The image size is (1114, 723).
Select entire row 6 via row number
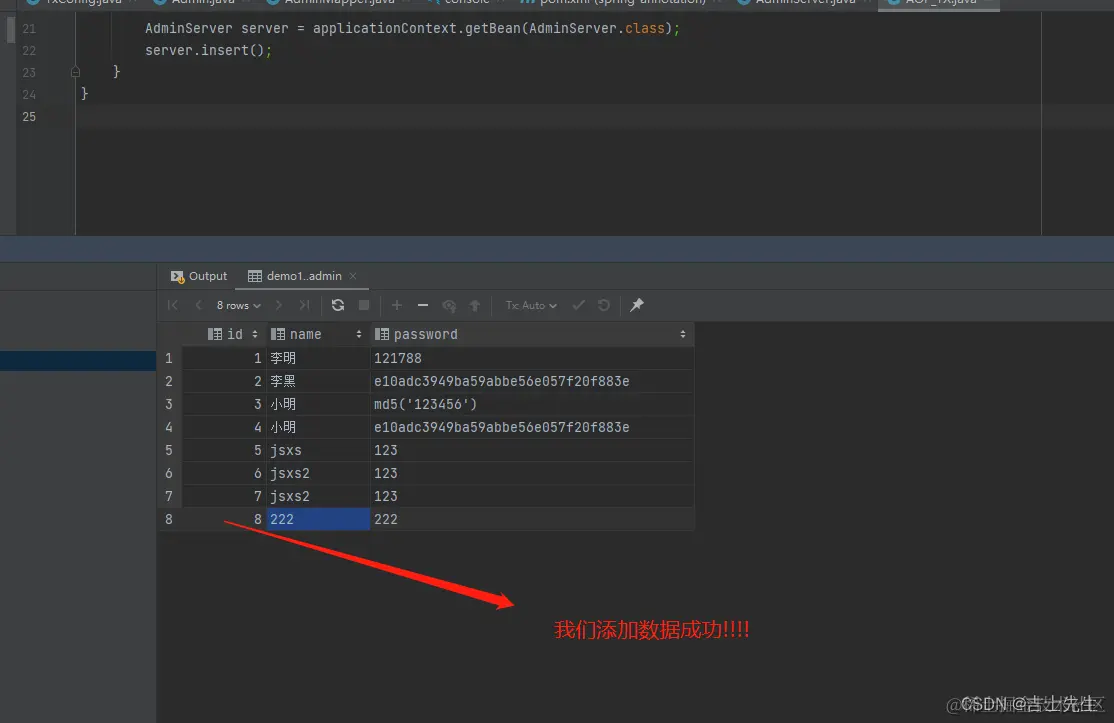tap(169, 473)
